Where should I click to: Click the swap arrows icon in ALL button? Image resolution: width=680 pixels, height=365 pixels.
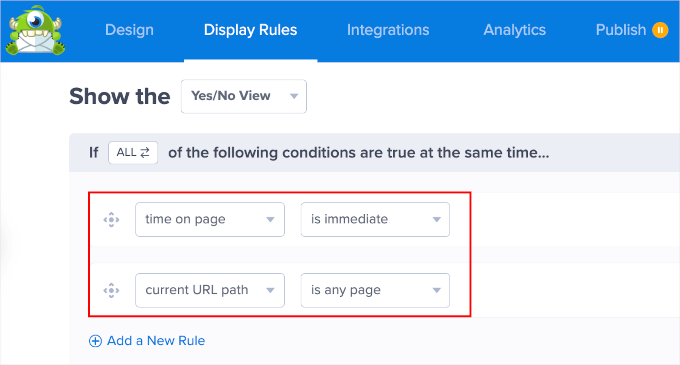click(x=145, y=152)
